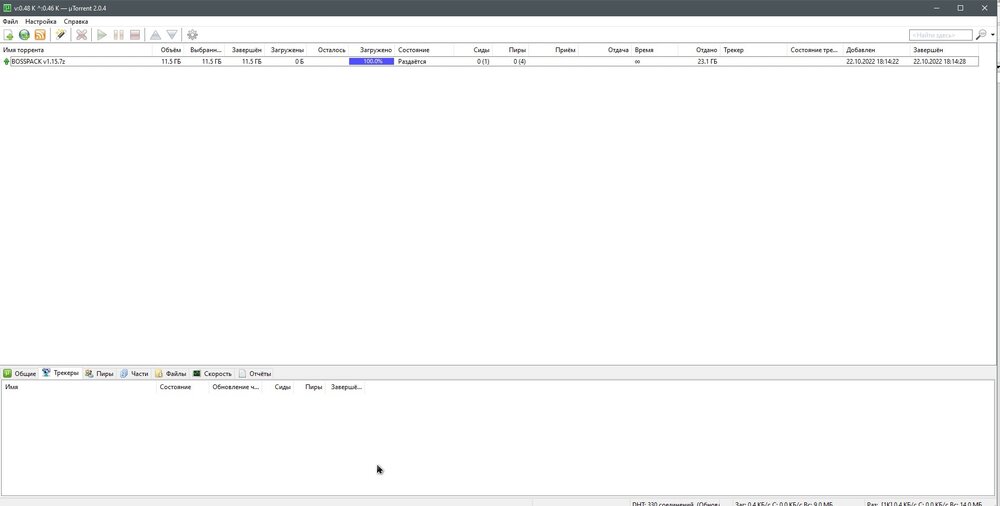The image size is (1000, 506).
Task: Click the Раздаётся status cell
Action: [412, 62]
